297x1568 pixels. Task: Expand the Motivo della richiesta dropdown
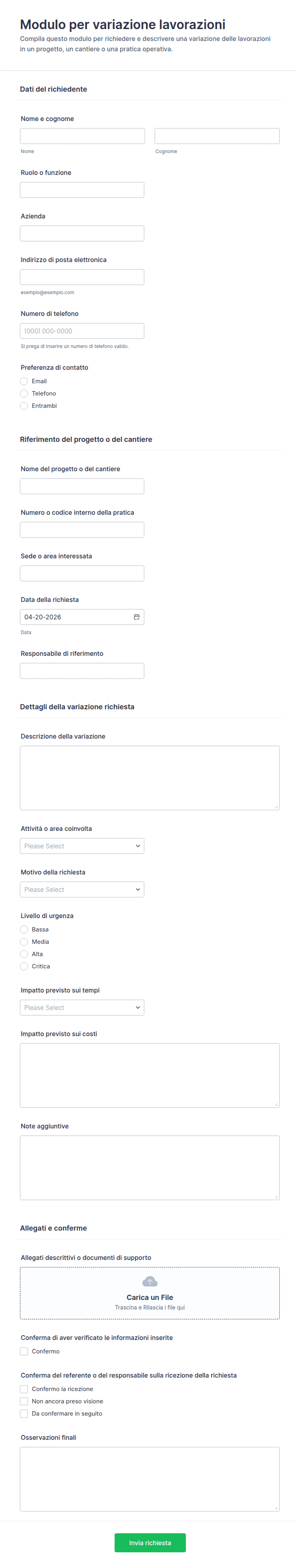82,889
